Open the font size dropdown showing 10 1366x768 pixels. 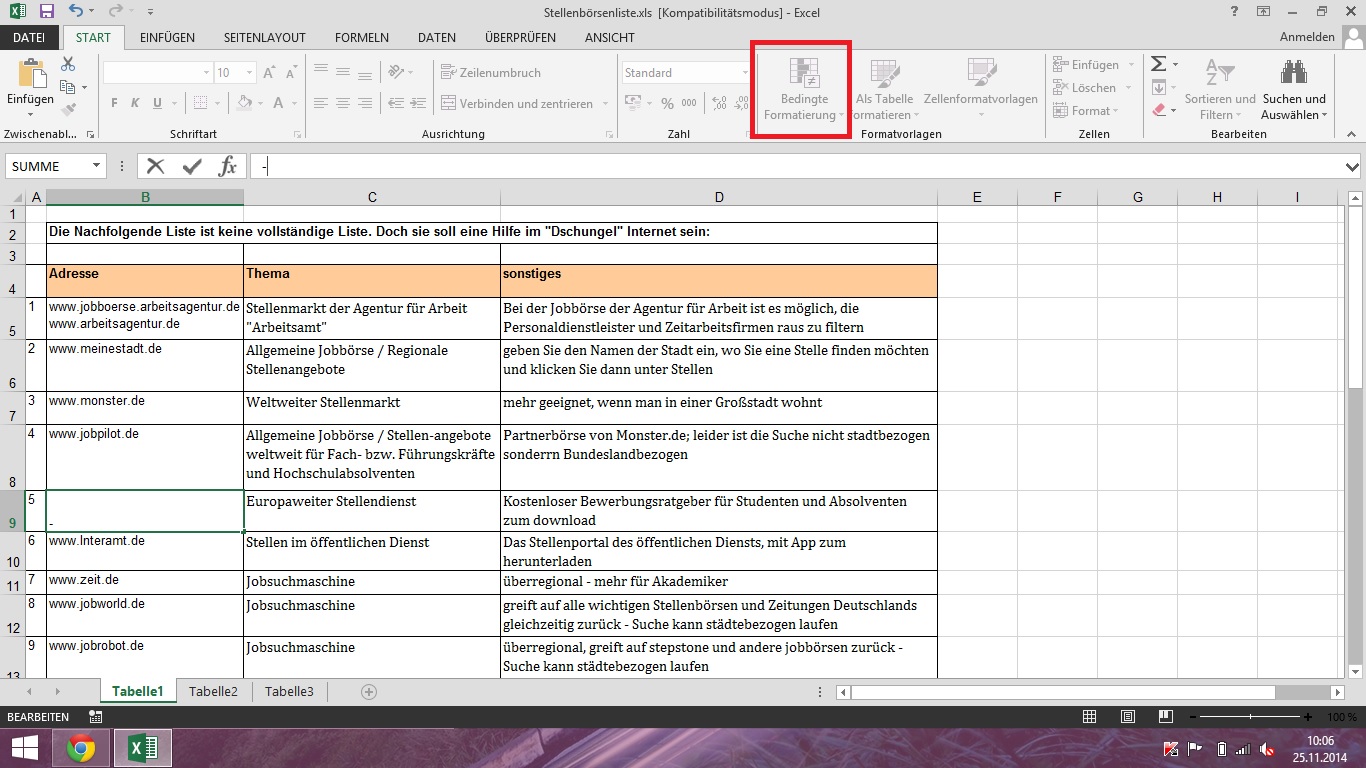[x=250, y=72]
